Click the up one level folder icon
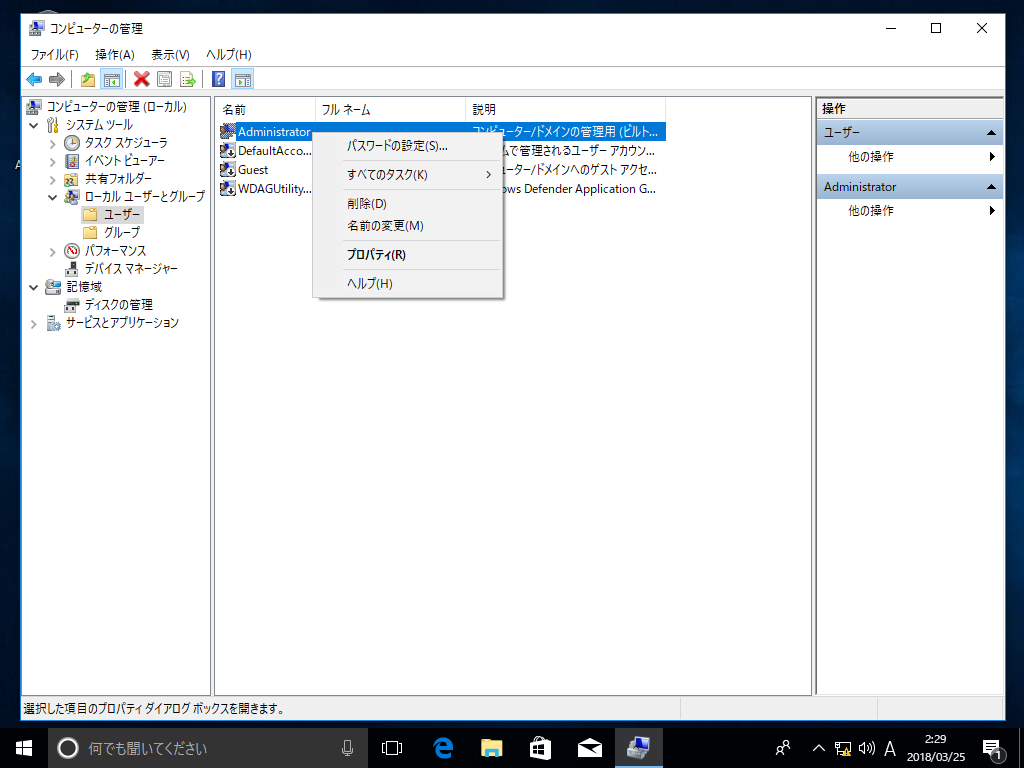This screenshot has height=768, width=1024. pos(88,79)
